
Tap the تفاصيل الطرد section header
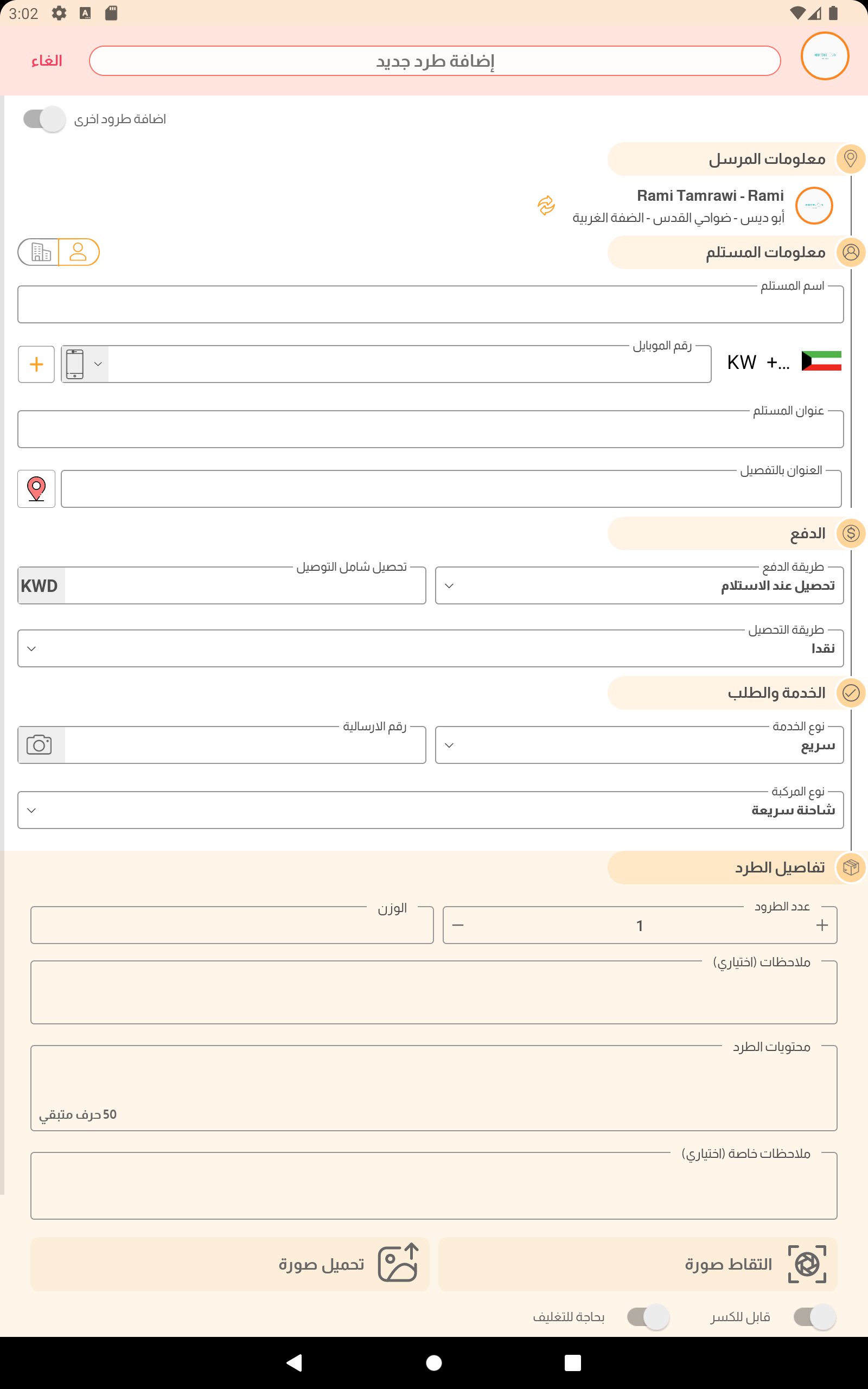(x=729, y=868)
